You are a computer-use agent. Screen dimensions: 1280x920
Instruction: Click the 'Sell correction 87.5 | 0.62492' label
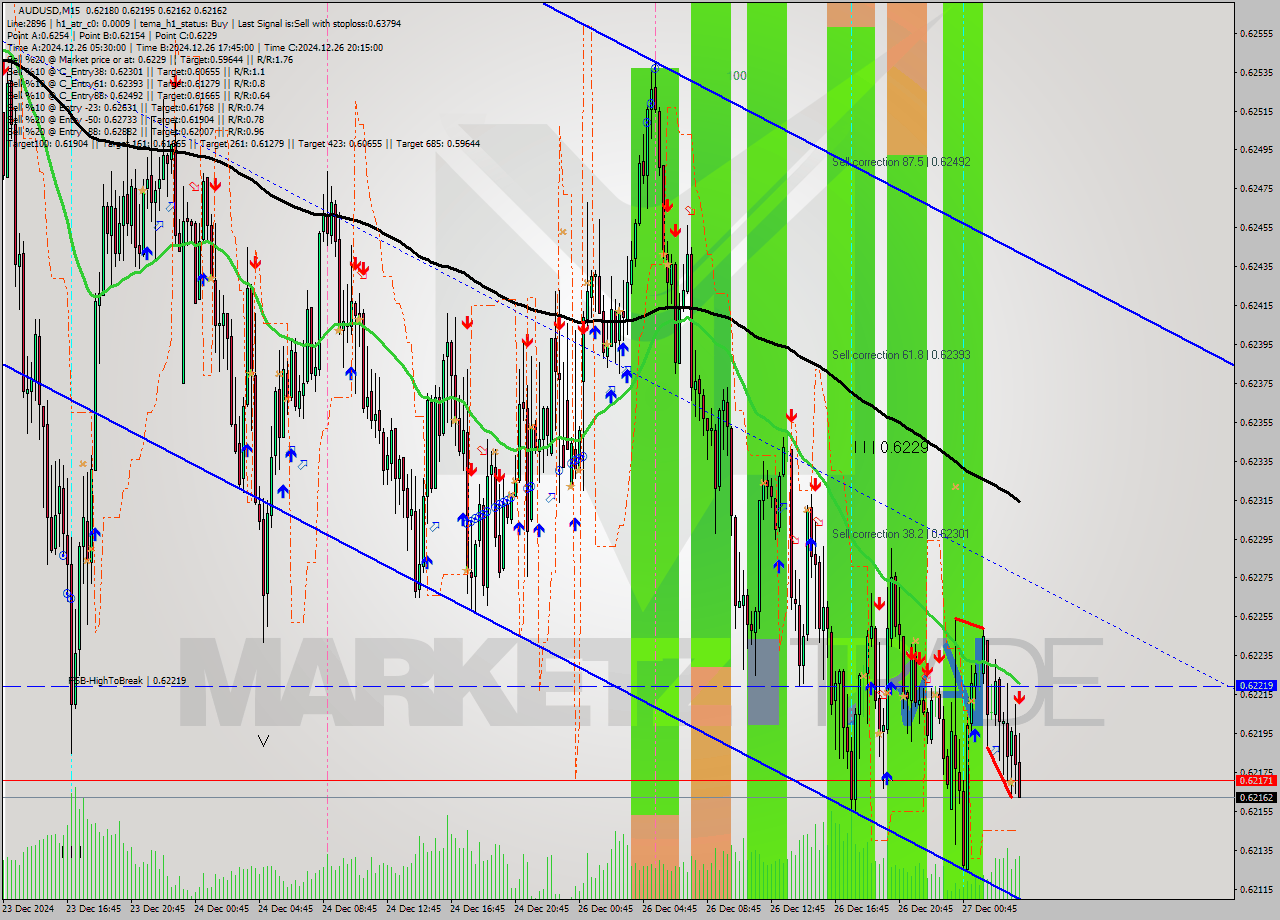click(901, 162)
